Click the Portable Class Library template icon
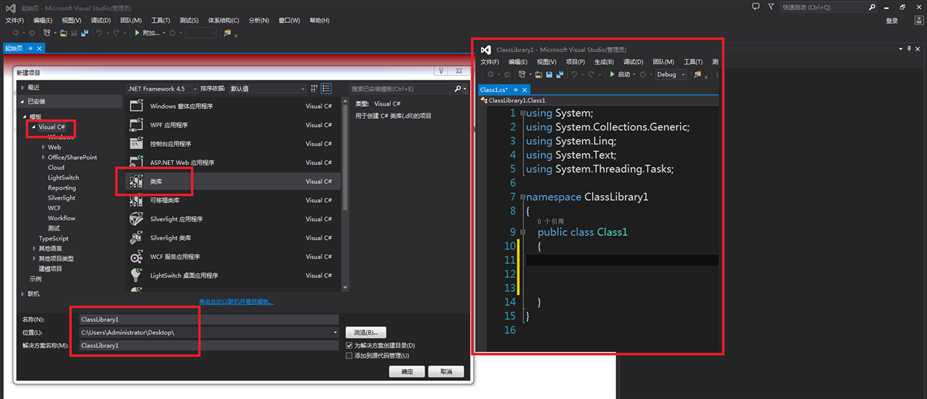Screen dimensions: 927x399 [136, 200]
